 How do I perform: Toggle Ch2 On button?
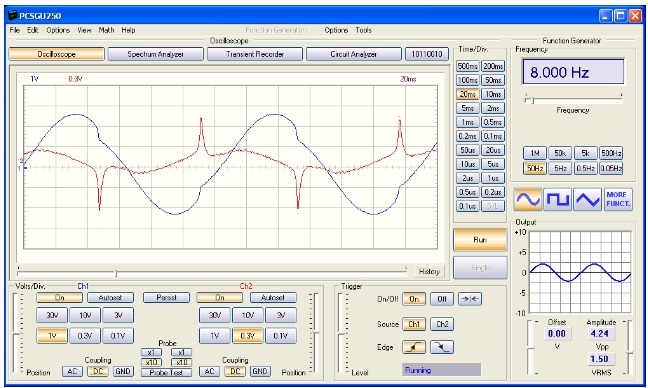(x=219, y=298)
